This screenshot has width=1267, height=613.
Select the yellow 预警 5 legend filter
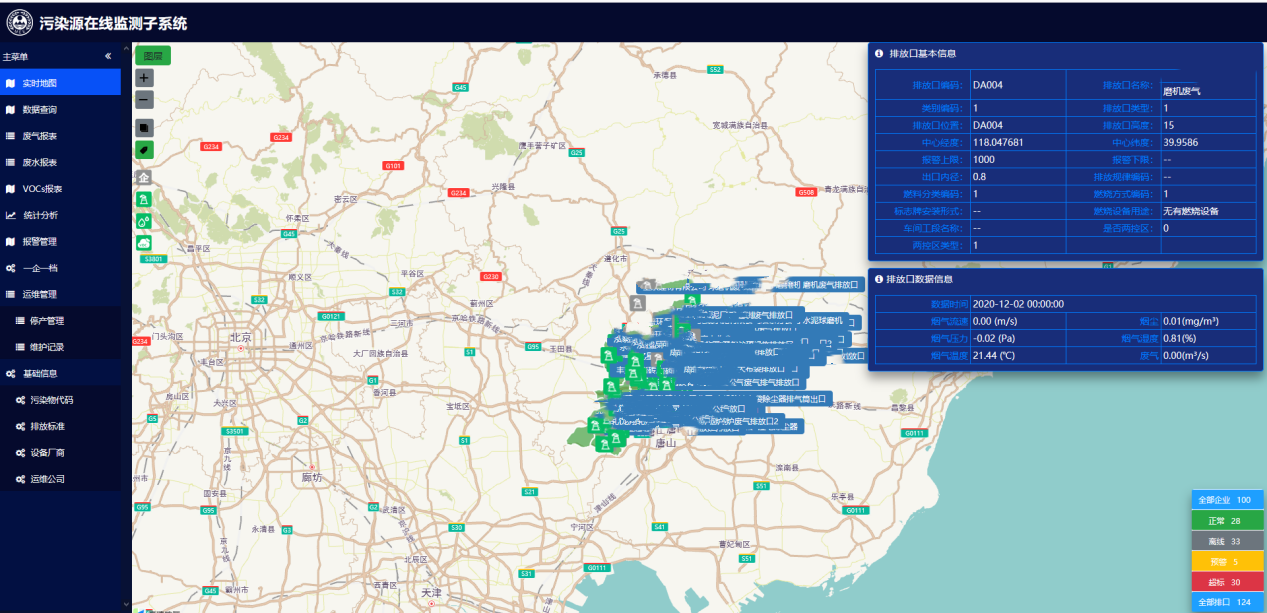[1227, 562]
